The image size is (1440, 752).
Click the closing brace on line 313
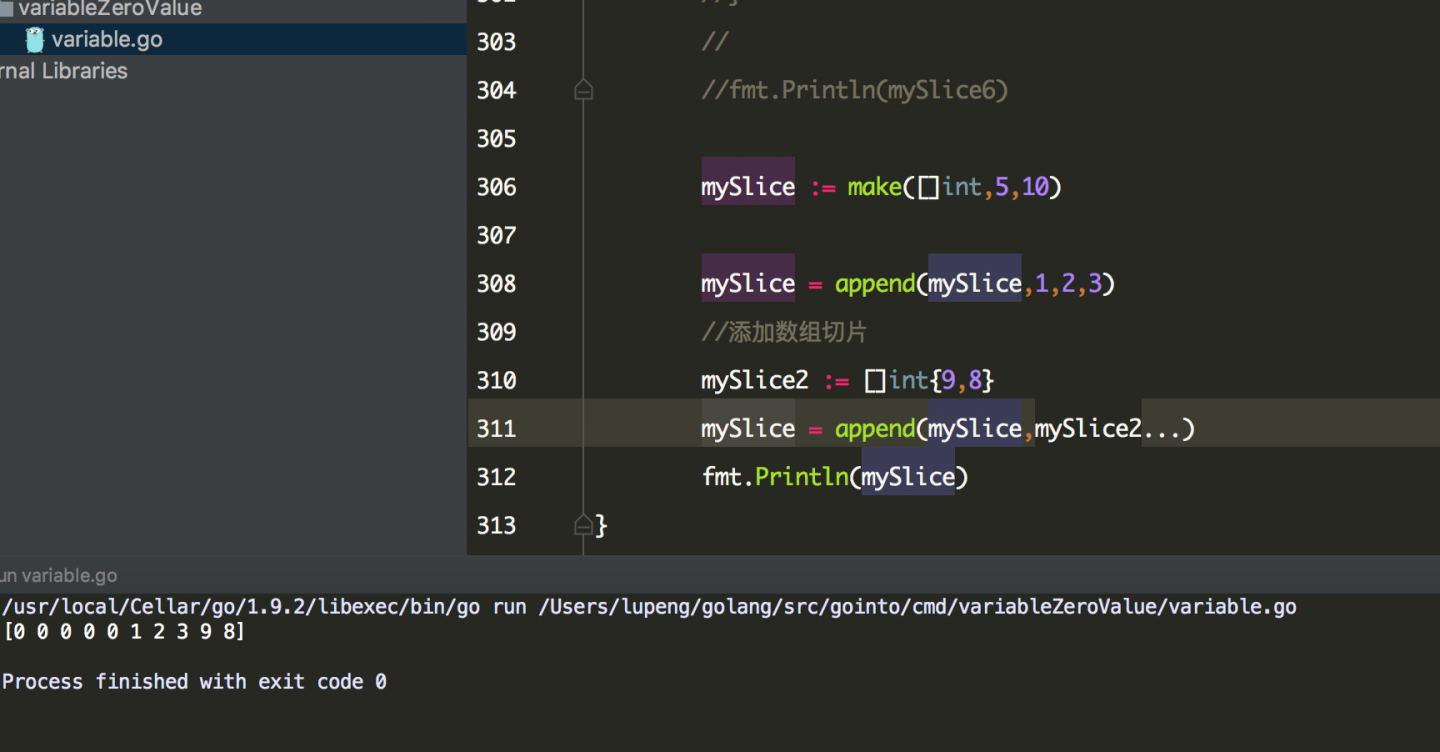(x=601, y=525)
